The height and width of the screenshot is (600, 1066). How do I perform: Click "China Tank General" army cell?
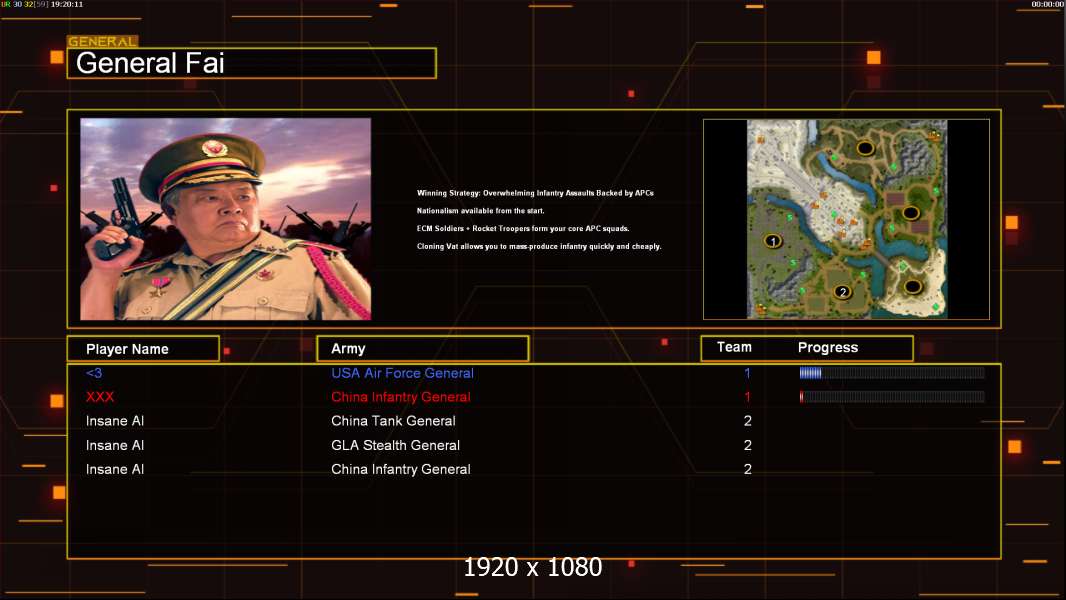[x=393, y=421]
